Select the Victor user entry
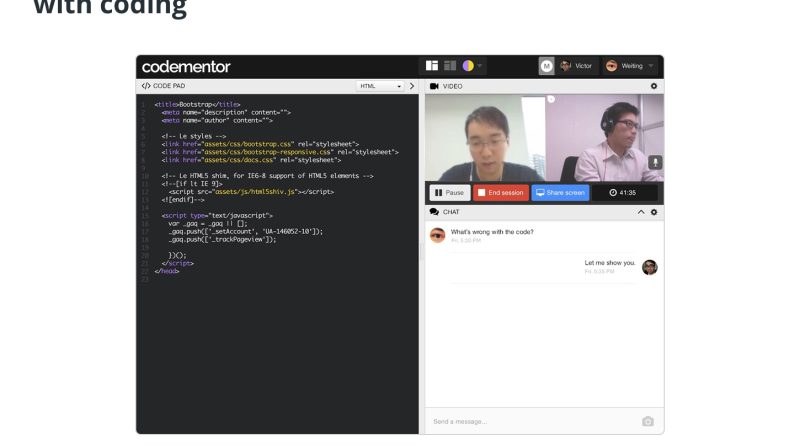This screenshot has height=445, width=800. tap(576, 66)
